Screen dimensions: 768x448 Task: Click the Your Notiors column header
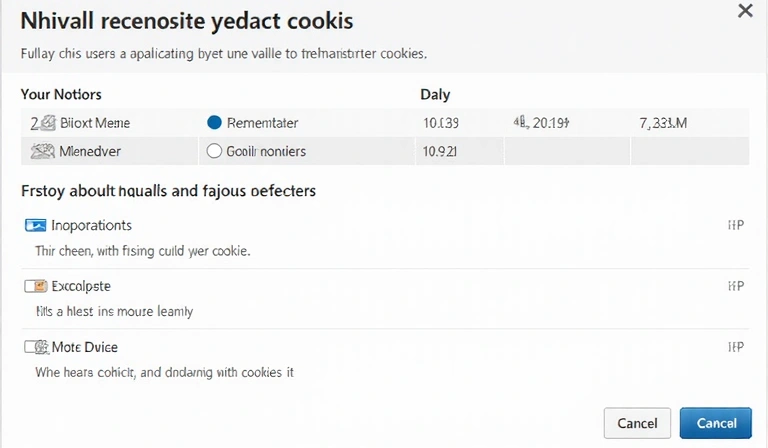61,95
